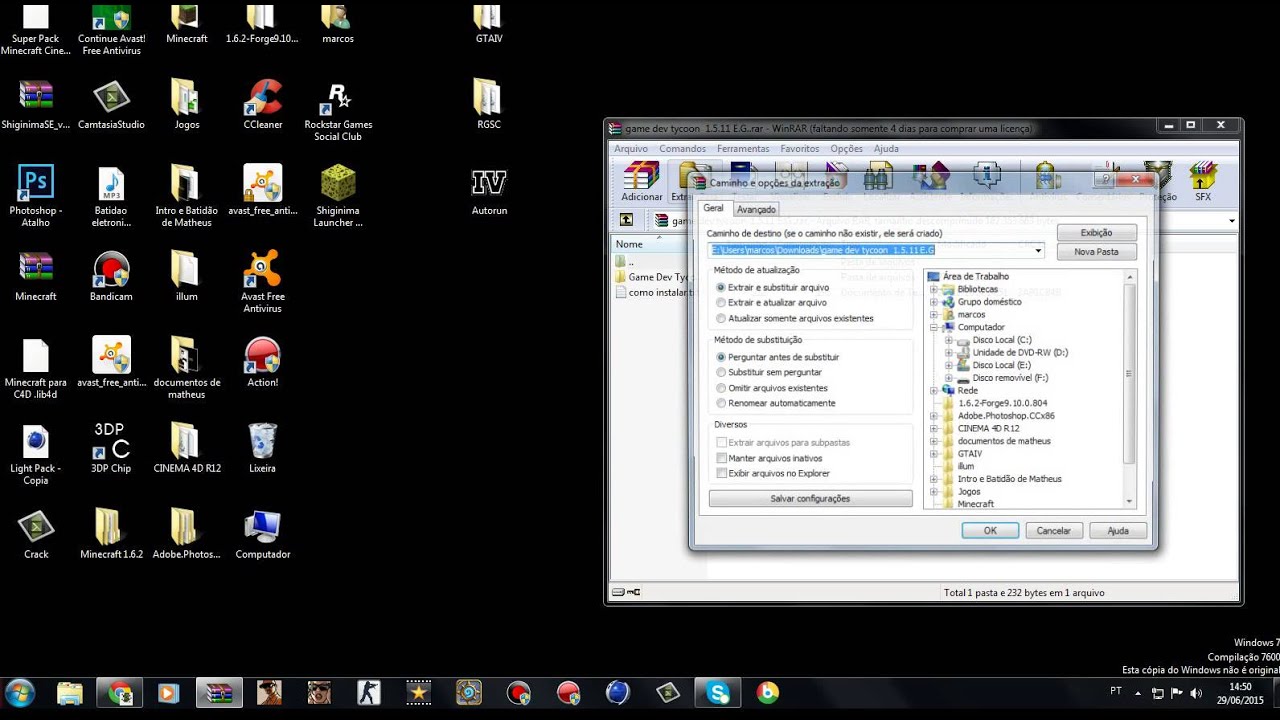
Task: Click the Cancelar button
Action: [x=1054, y=531]
